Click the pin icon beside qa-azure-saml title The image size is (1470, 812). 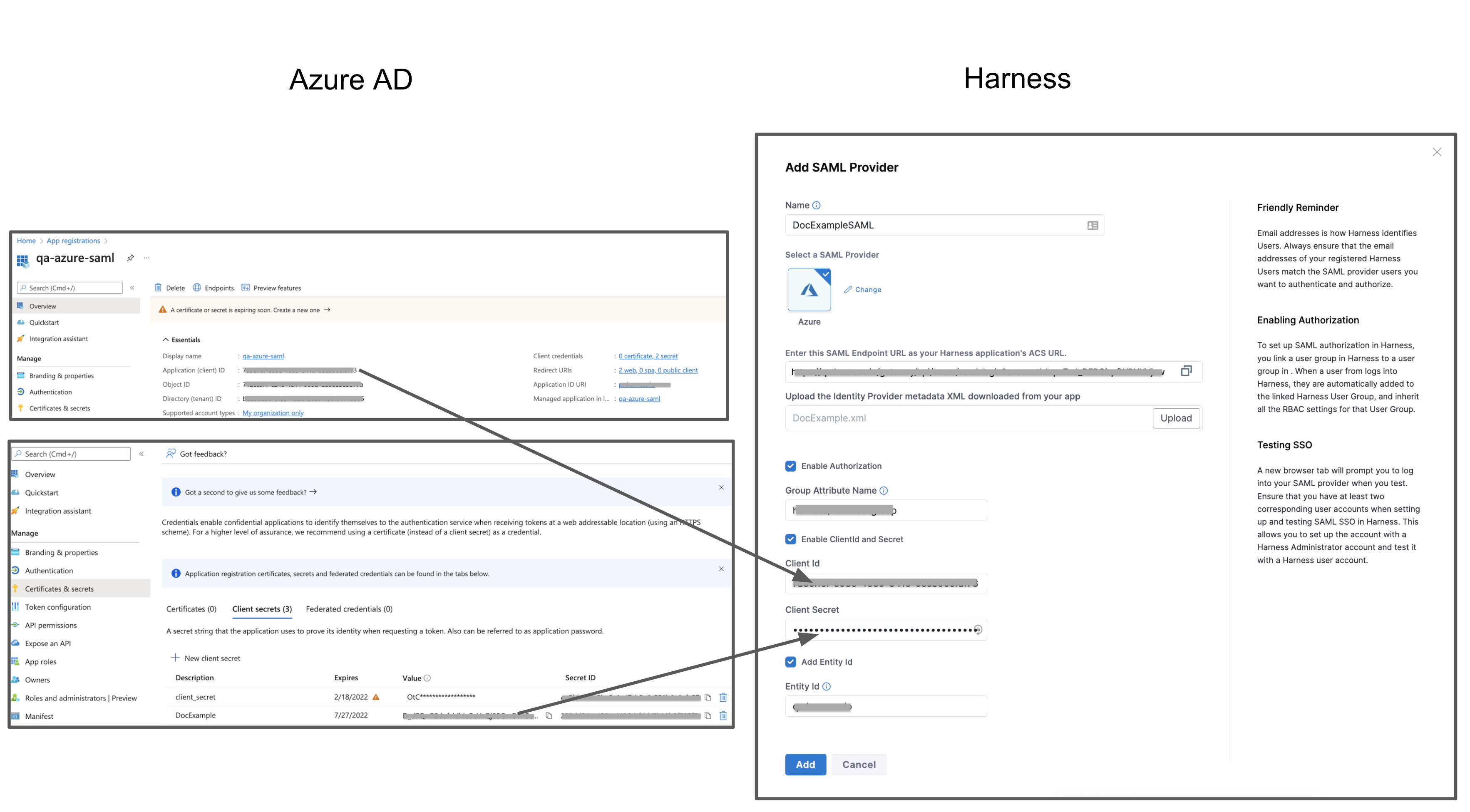[130, 258]
